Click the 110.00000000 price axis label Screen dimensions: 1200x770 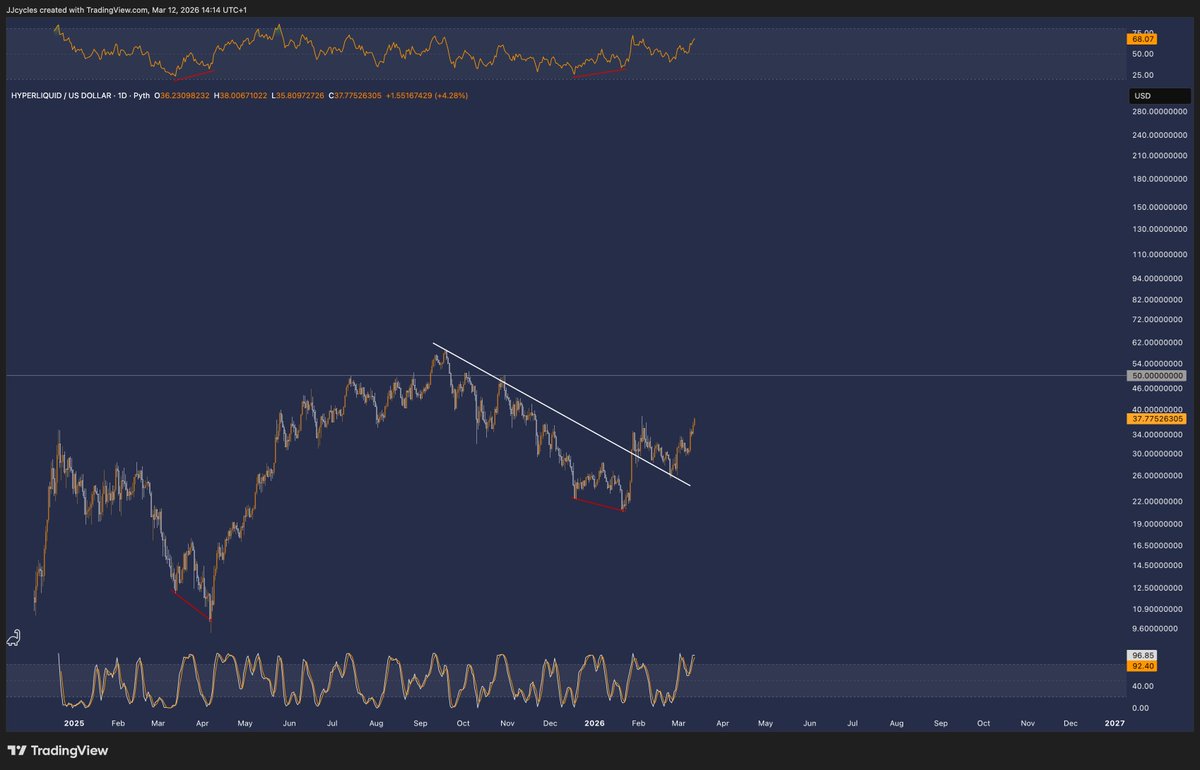1160,254
